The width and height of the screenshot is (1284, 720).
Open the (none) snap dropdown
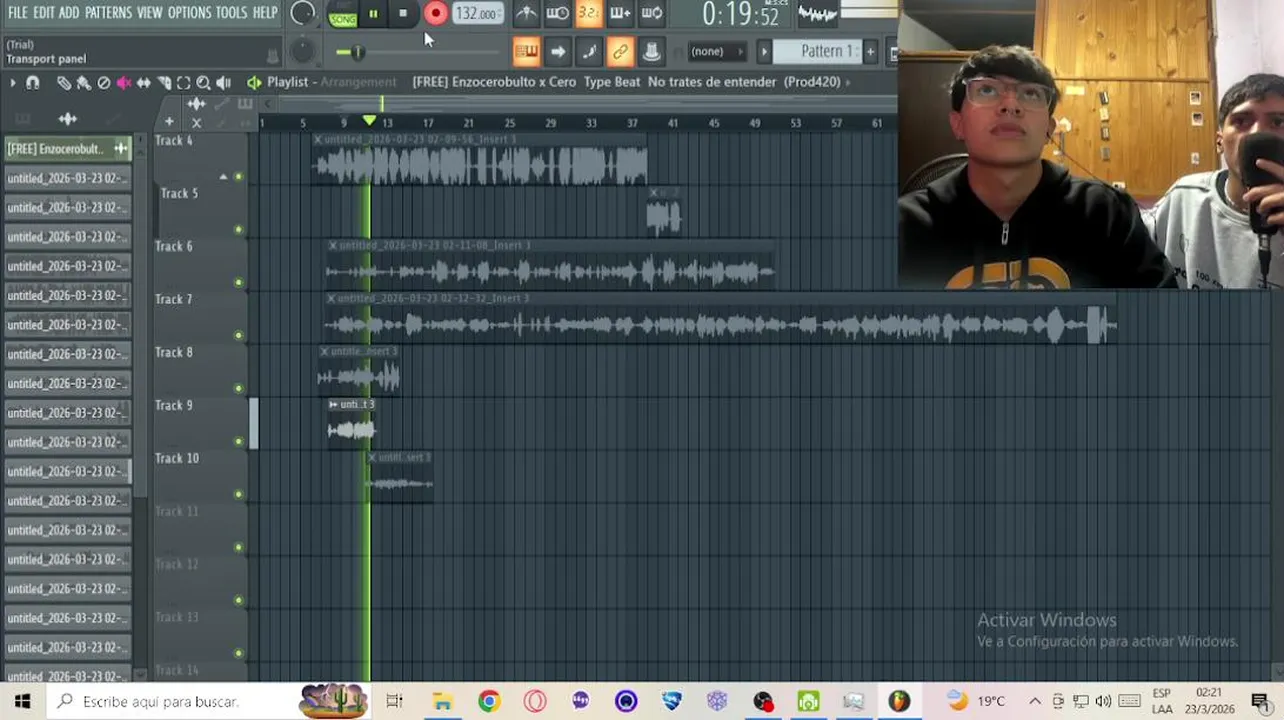716,51
